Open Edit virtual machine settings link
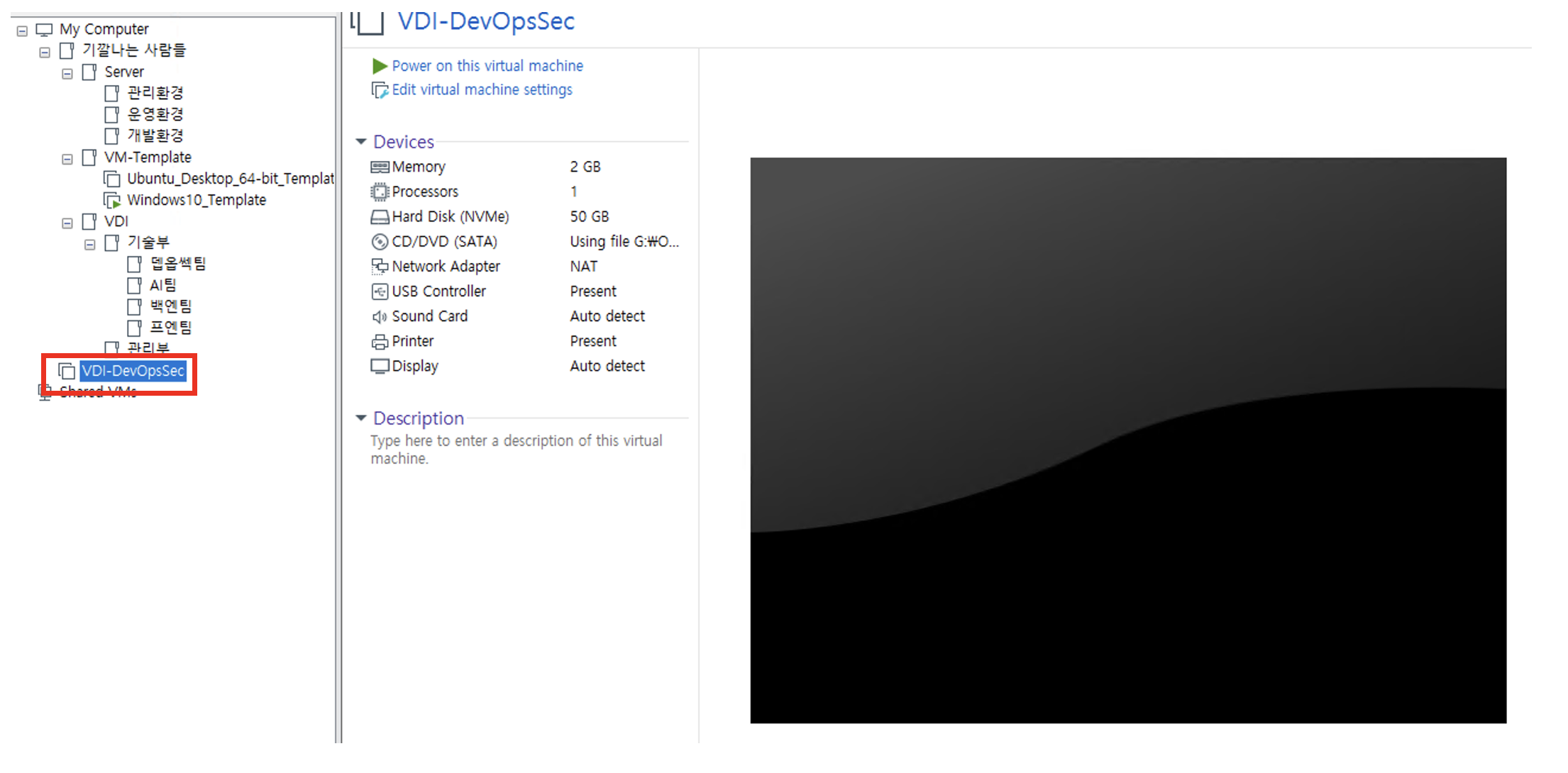 (x=482, y=90)
